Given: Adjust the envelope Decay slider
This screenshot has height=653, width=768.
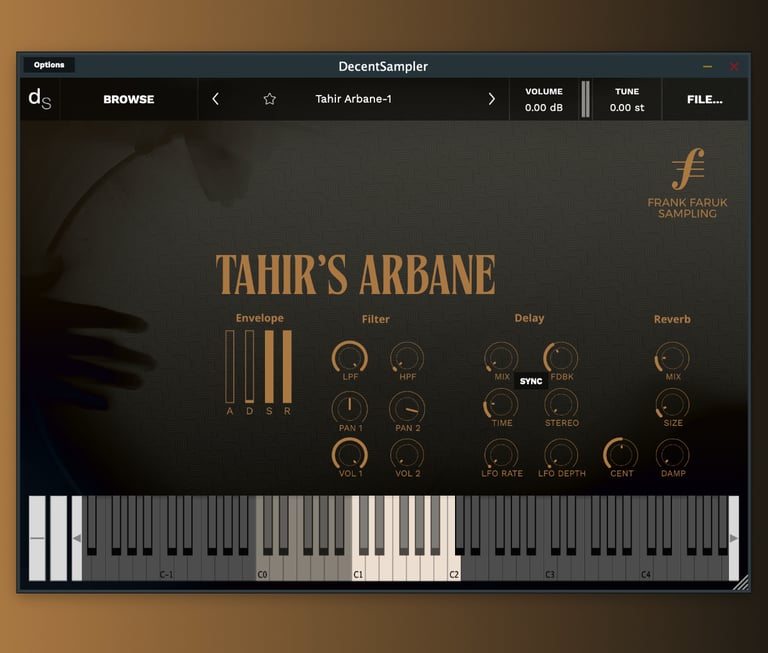Looking at the screenshot, I should tap(249, 366).
